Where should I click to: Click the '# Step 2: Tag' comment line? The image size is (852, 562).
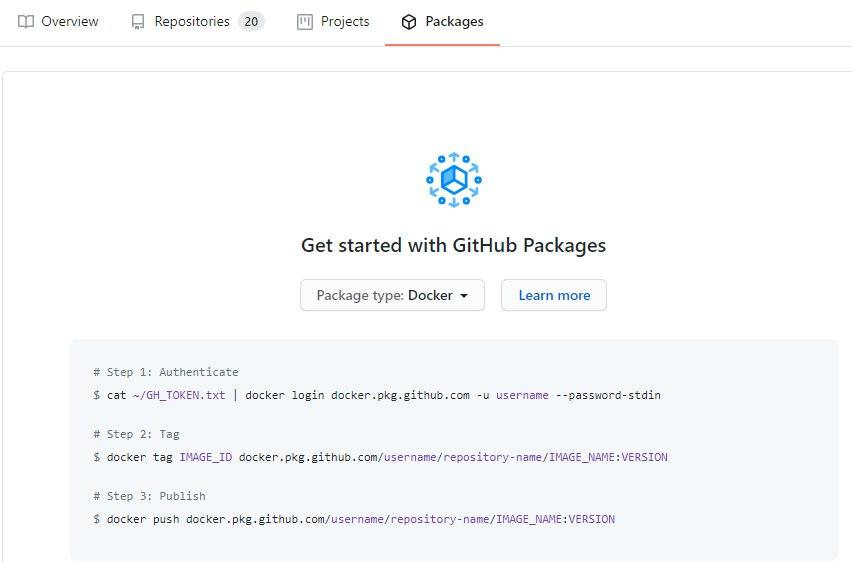(x=137, y=434)
